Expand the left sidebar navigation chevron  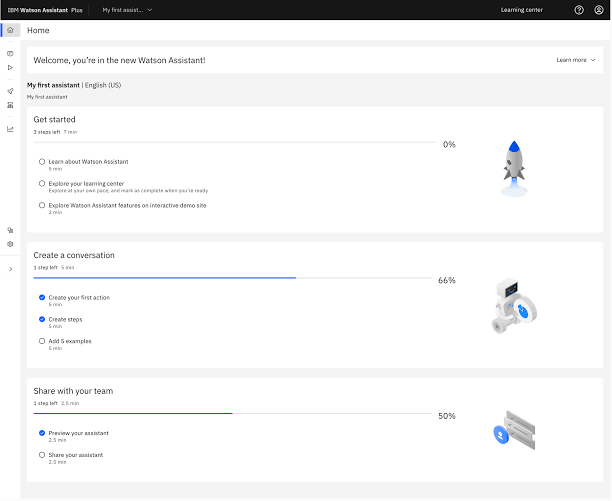click(x=10, y=269)
